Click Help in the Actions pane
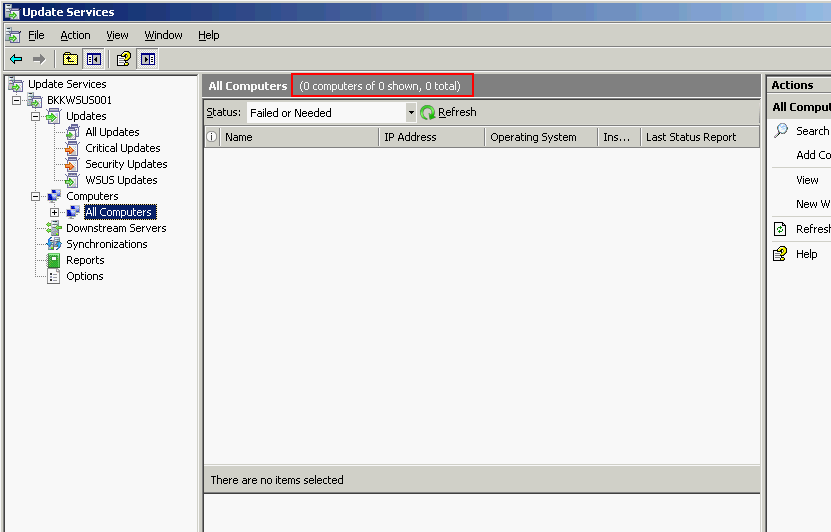 point(807,254)
